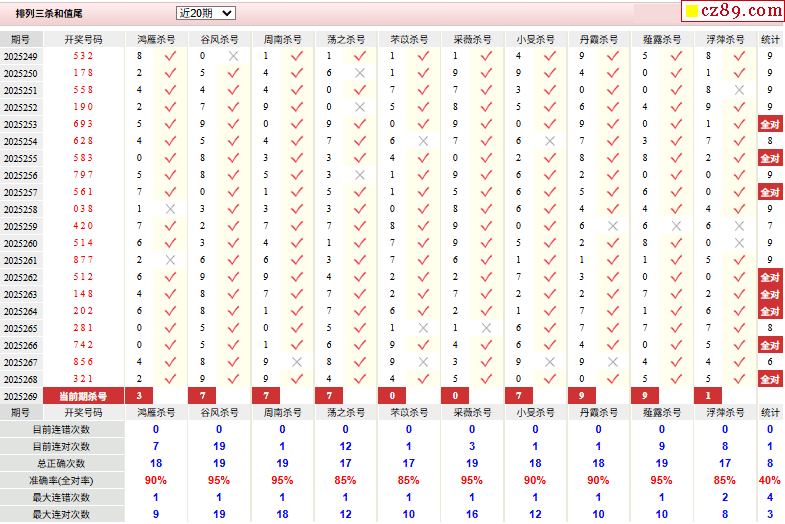Select period number 2025260

point(21,244)
